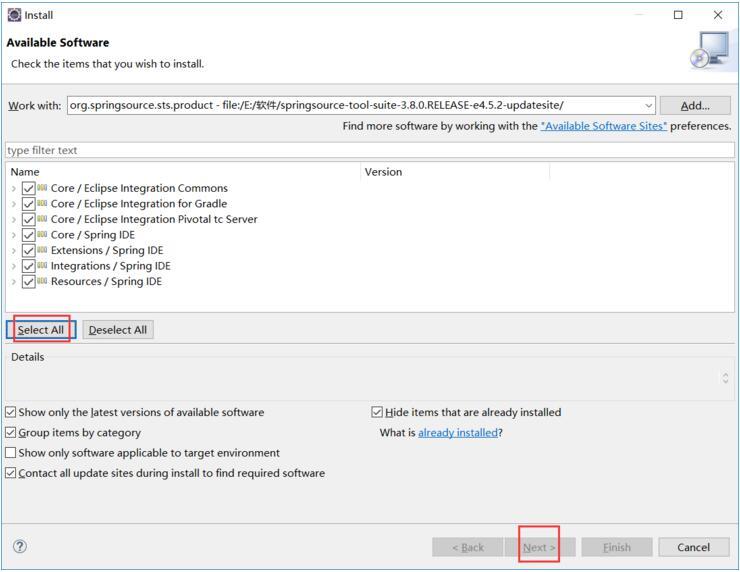Viewport: 740px width, 572px height.
Task: Click the Add... button
Action: tap(695, 105)
